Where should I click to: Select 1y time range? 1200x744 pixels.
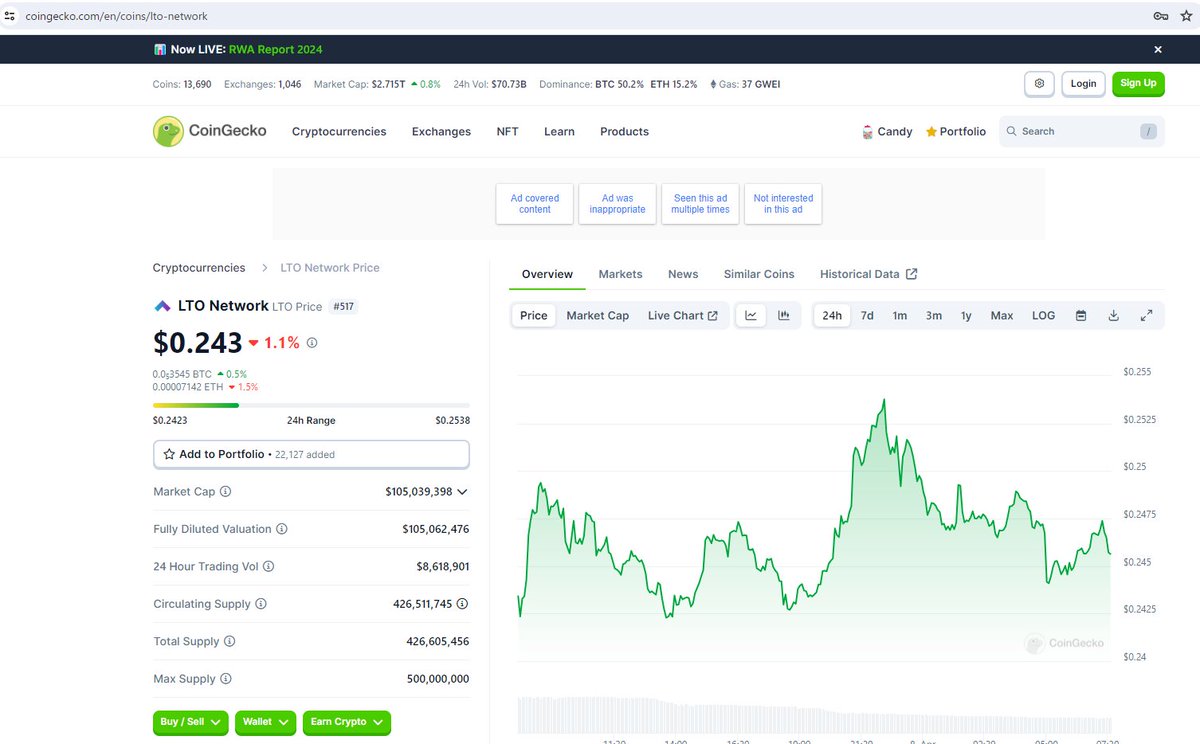tap(966, 315)
